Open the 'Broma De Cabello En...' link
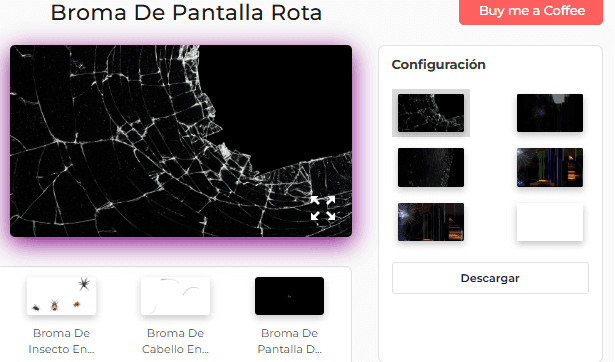 point(175,341)
